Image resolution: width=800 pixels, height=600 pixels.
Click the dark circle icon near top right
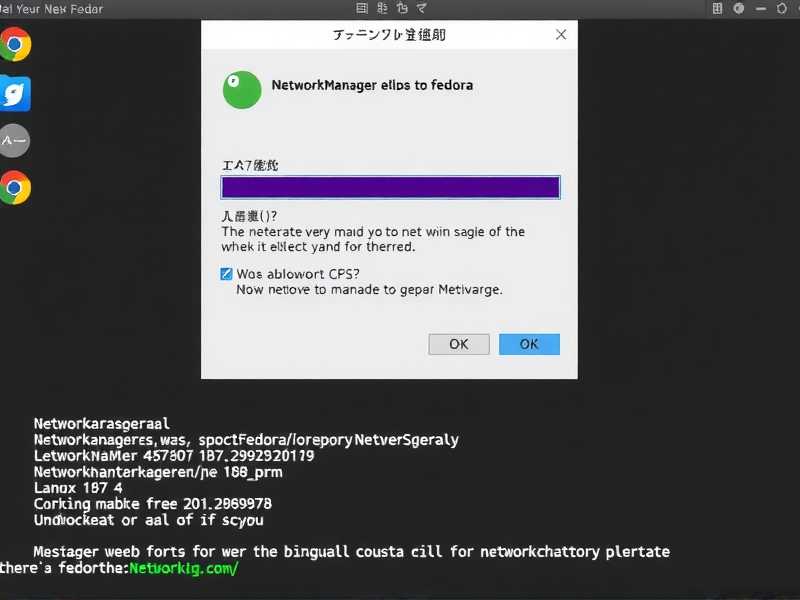[x=740, y=8]
